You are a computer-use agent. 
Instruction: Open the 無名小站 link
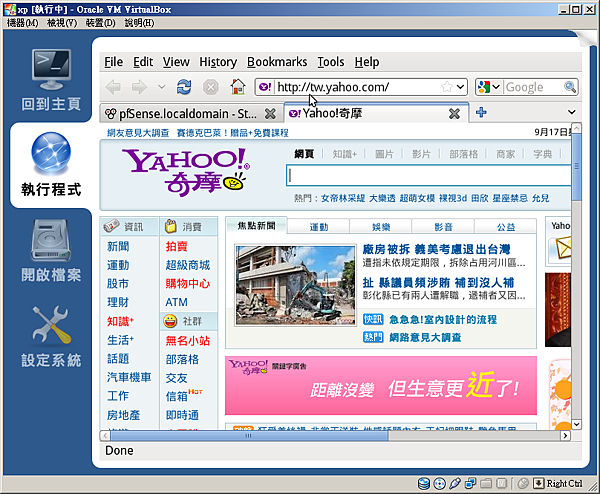(188, 341)
